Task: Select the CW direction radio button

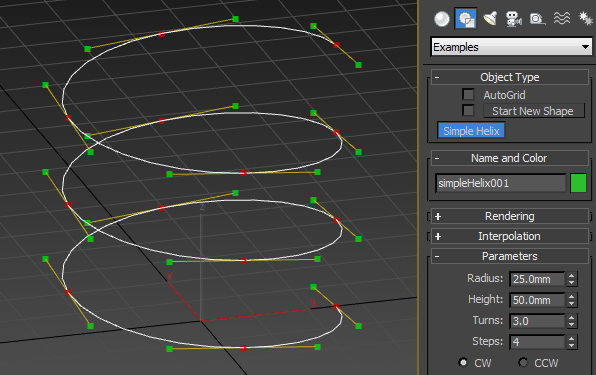Action: point(463,362)
